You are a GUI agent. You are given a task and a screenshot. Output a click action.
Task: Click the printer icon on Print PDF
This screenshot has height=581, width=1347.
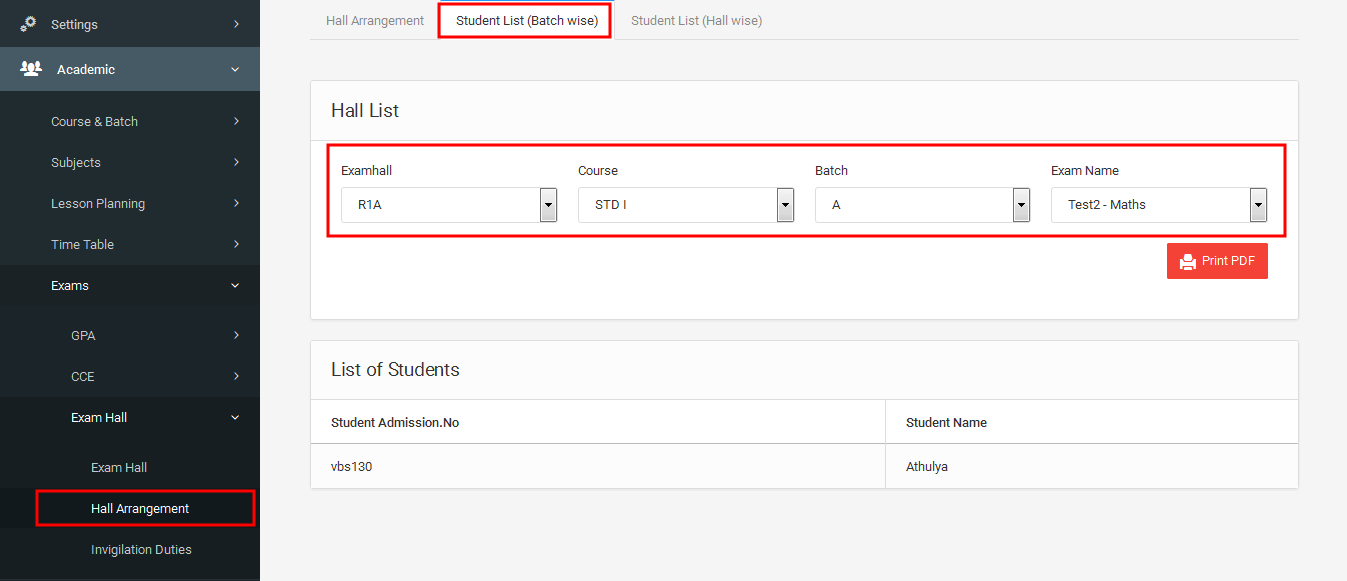click(1188, 261)
